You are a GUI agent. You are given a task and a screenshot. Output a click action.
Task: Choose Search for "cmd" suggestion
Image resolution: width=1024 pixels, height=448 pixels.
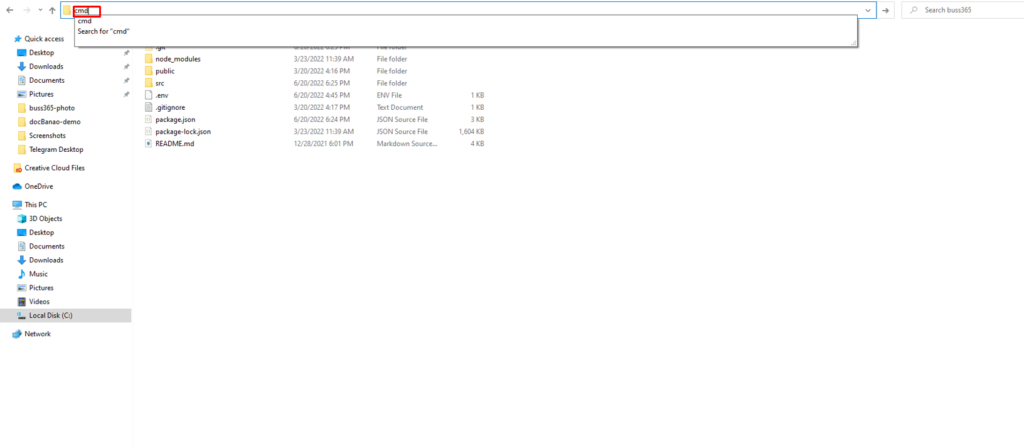coord(103,31)
